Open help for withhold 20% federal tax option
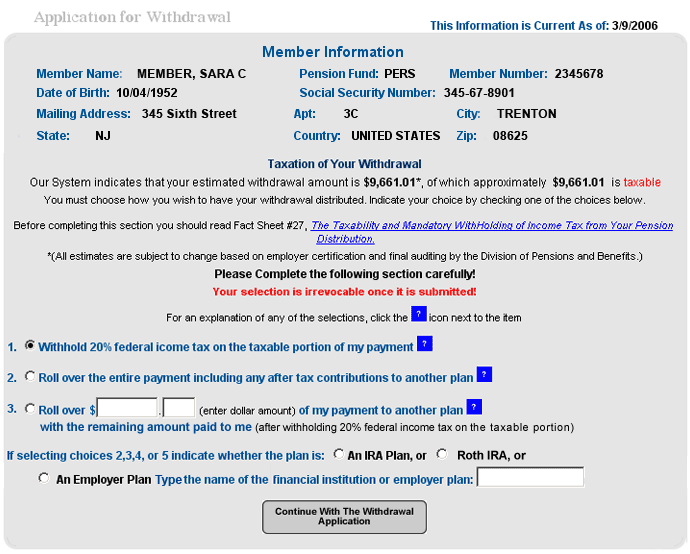 [425, 344]
